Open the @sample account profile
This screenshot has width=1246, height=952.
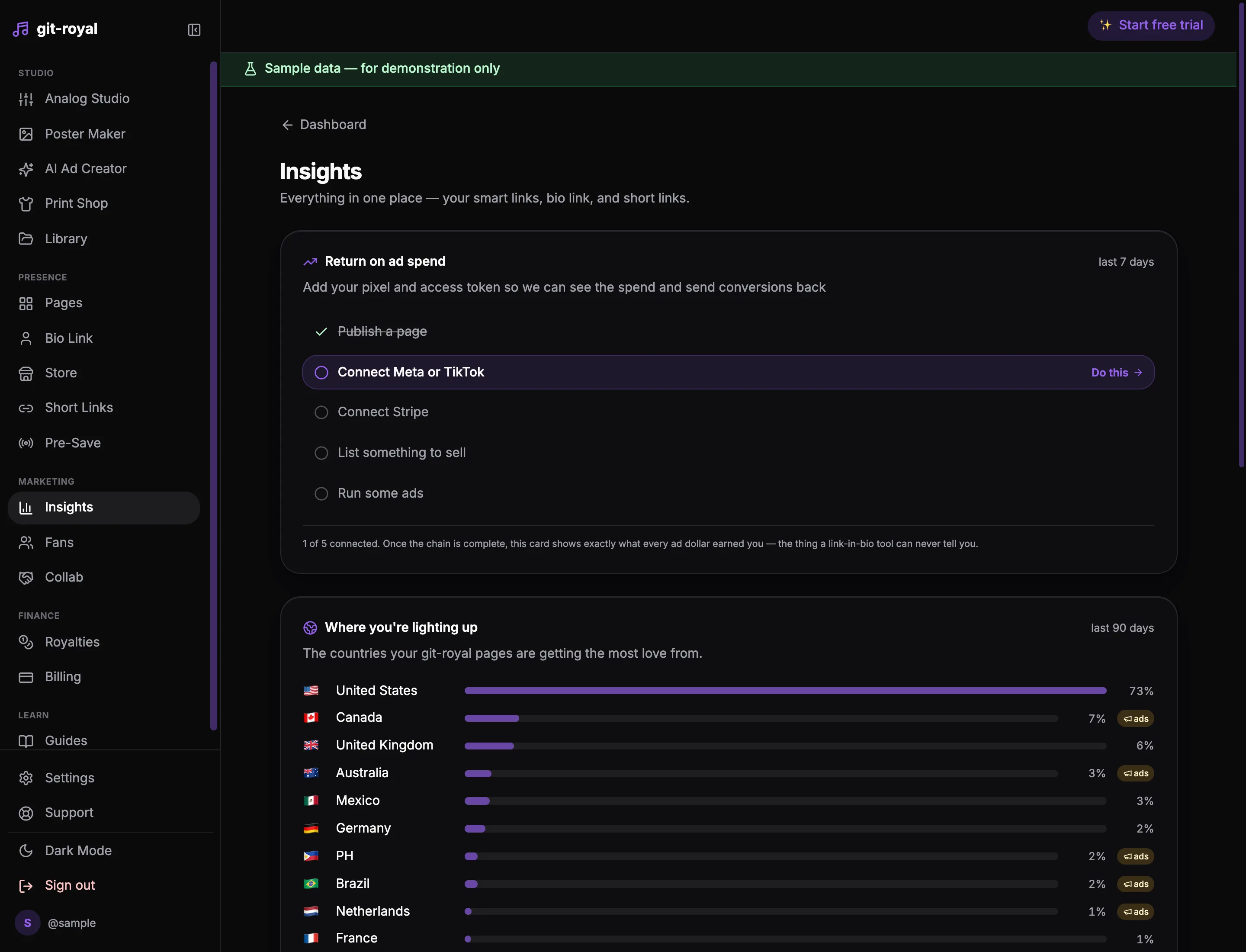[55, 923]
